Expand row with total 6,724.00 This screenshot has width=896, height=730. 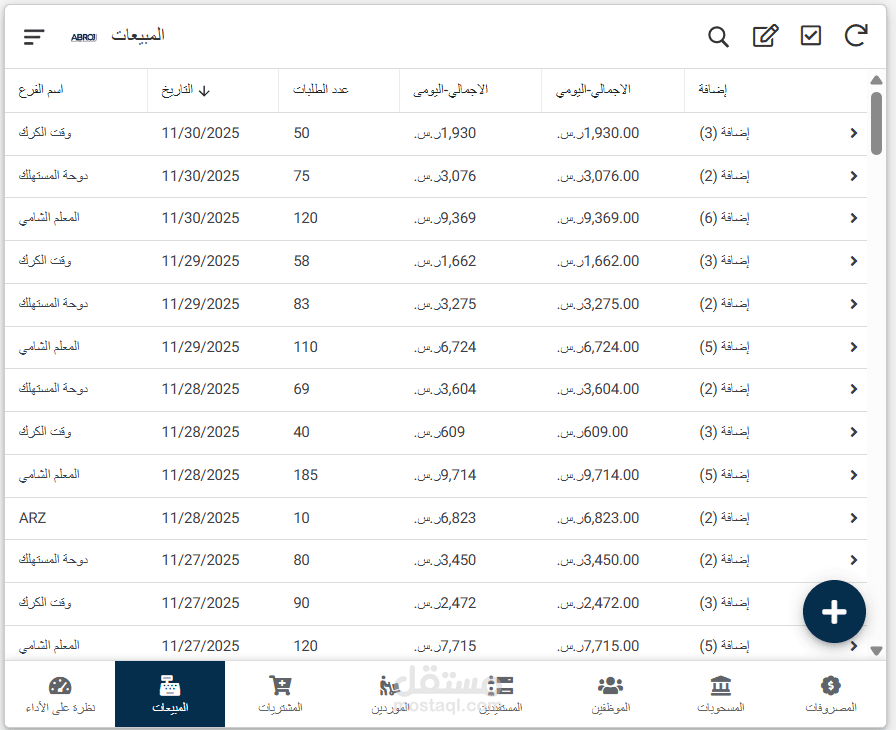[854, 347]
